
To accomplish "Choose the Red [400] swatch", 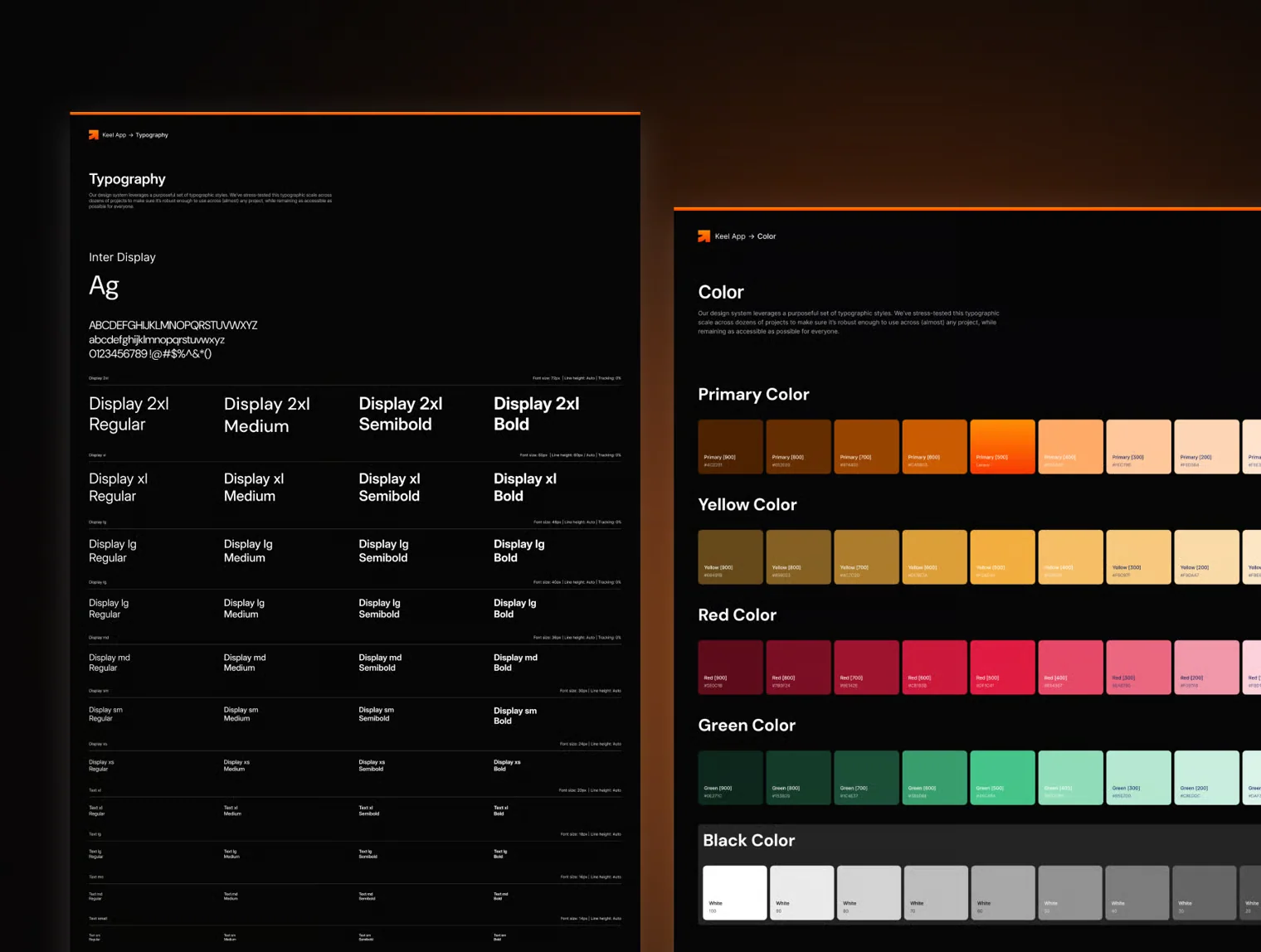I will 1070,668.
